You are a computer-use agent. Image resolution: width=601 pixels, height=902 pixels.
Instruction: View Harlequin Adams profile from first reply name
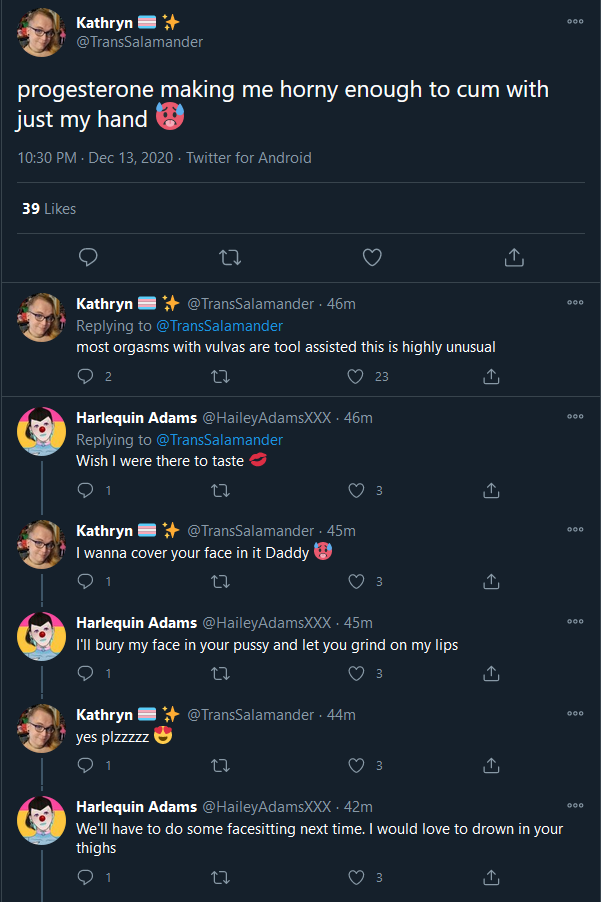point(136,418)
